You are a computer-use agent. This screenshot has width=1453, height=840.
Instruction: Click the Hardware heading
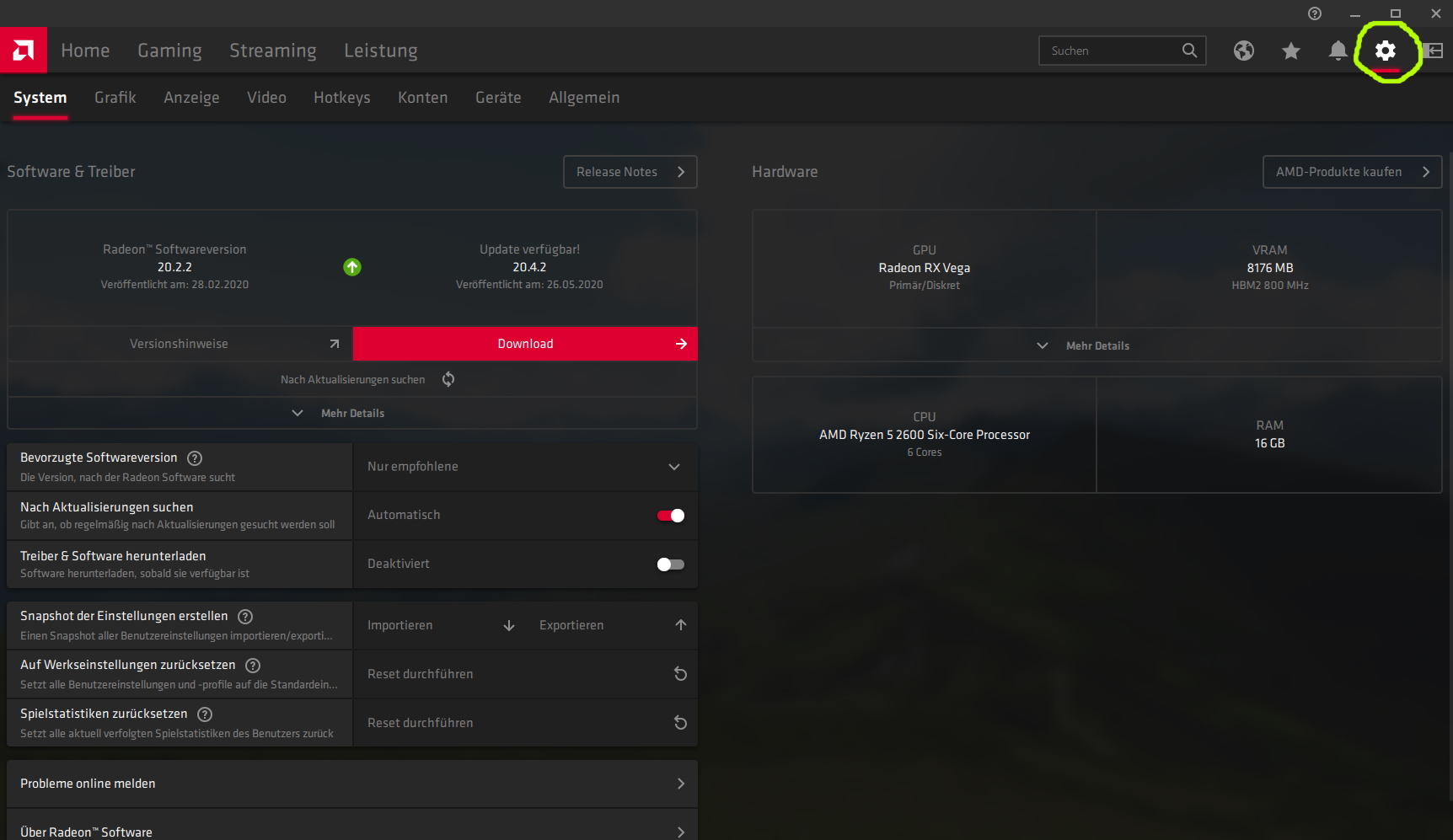pos(785,172)
